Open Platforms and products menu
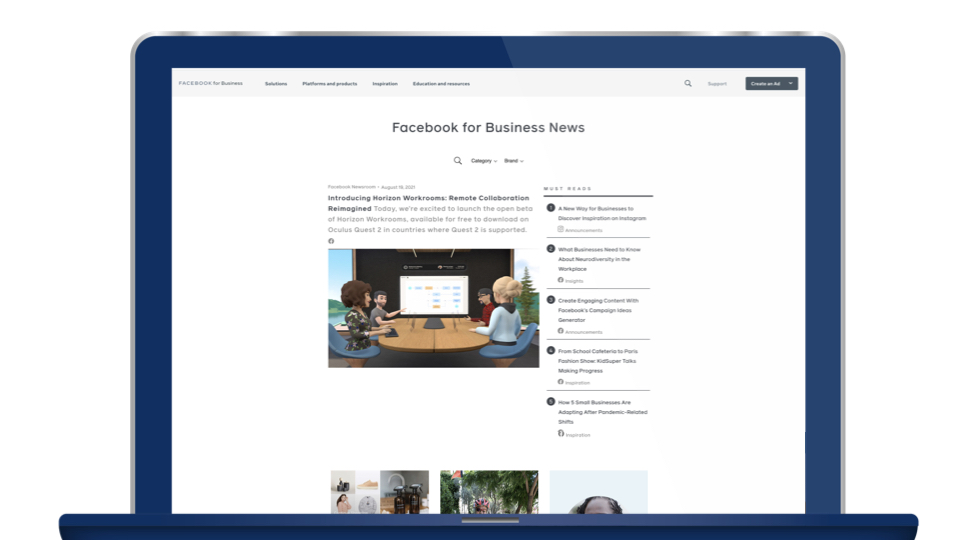 pos(329,84)
